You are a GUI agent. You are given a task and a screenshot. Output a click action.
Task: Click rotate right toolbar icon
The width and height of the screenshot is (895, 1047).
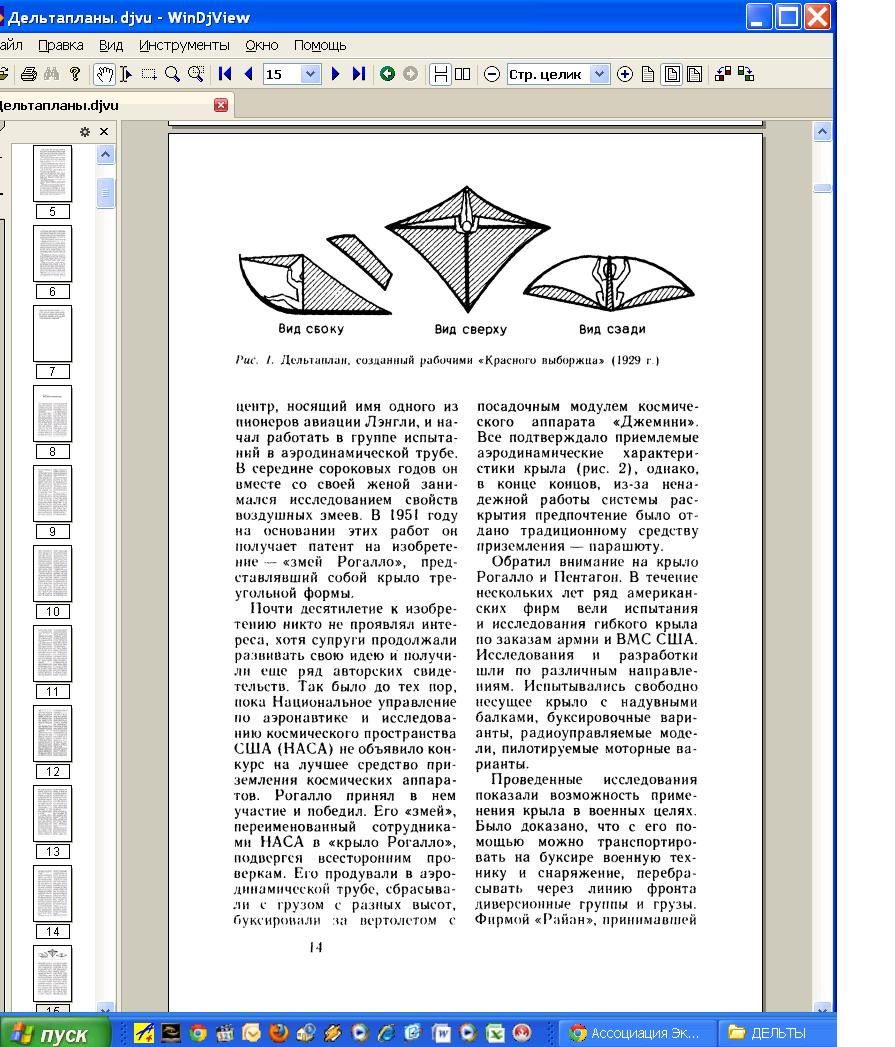[x=746, y=74]
